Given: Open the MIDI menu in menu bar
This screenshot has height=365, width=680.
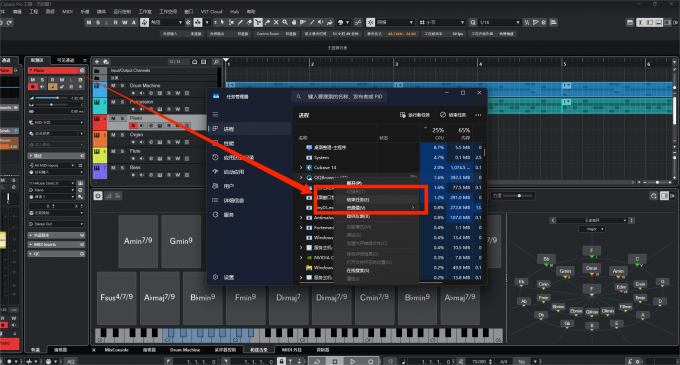Looking at the screenshot, I should click(67, 12).
